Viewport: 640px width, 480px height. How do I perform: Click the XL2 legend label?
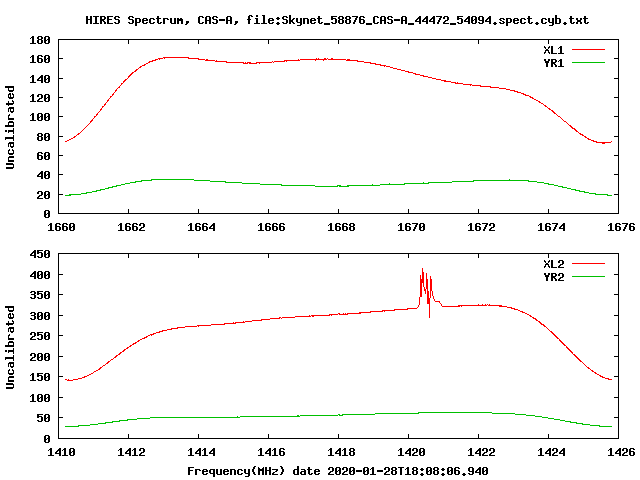[553, 264]
